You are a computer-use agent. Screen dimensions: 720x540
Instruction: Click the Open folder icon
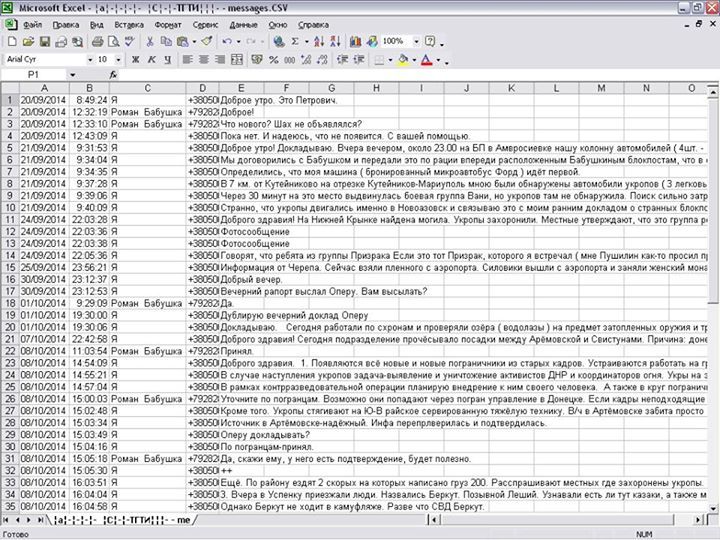(x=28, y=42)
